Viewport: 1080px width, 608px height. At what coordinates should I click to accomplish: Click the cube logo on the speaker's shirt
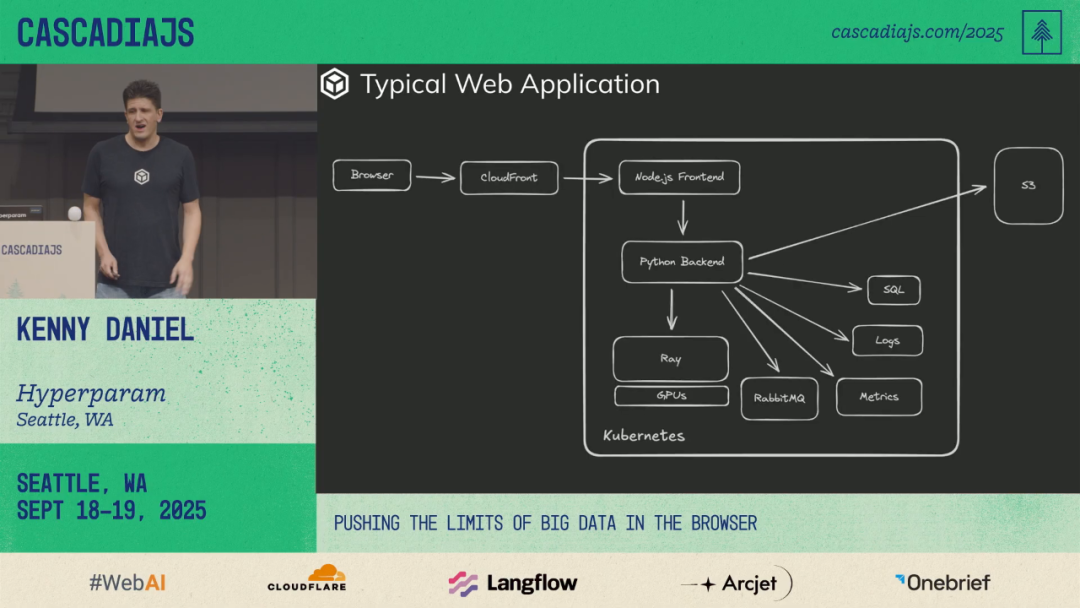(142, 177)
